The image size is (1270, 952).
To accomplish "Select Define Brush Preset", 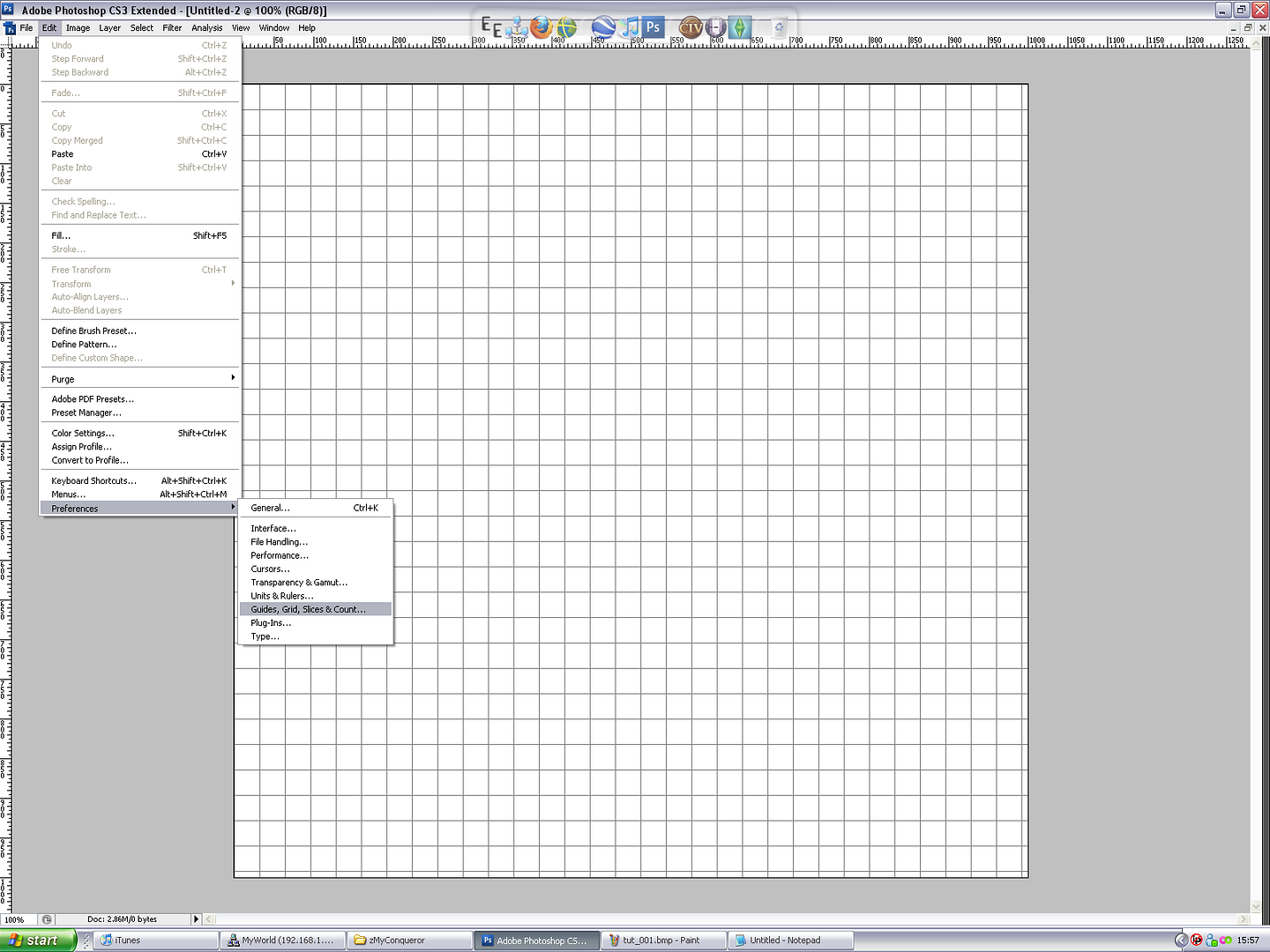I will (139, 331).
